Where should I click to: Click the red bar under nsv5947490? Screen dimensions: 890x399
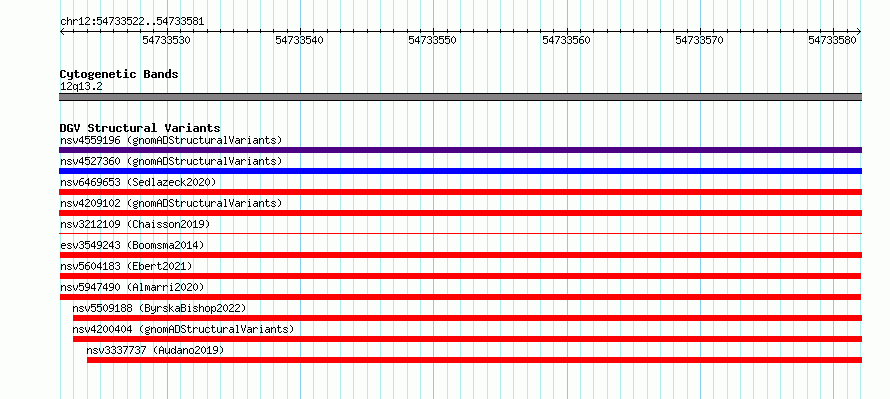tap(460, 297)
